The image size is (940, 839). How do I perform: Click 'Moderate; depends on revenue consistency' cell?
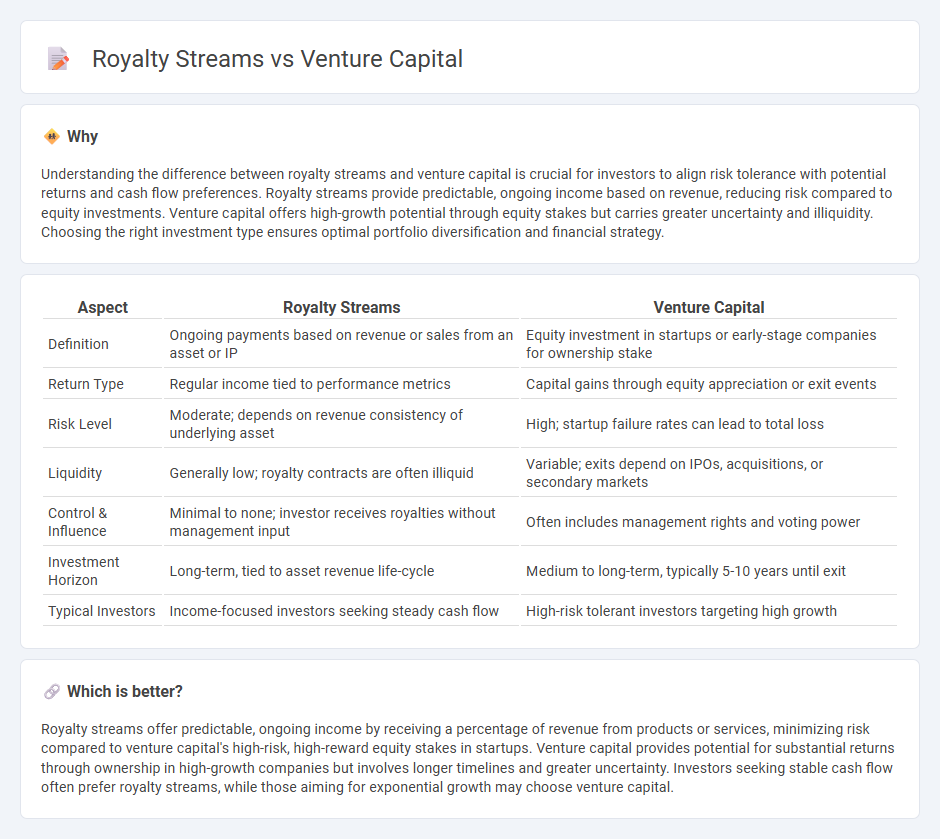coord(341,424)
